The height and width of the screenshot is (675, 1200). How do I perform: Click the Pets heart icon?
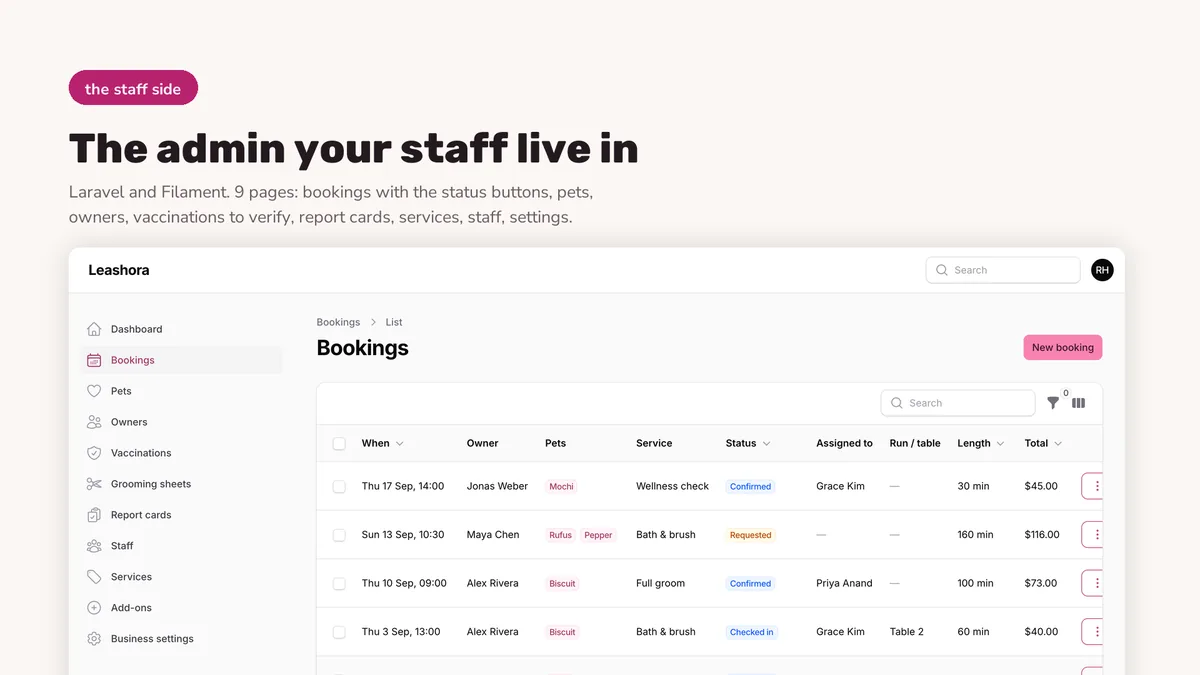coord(94,391)
